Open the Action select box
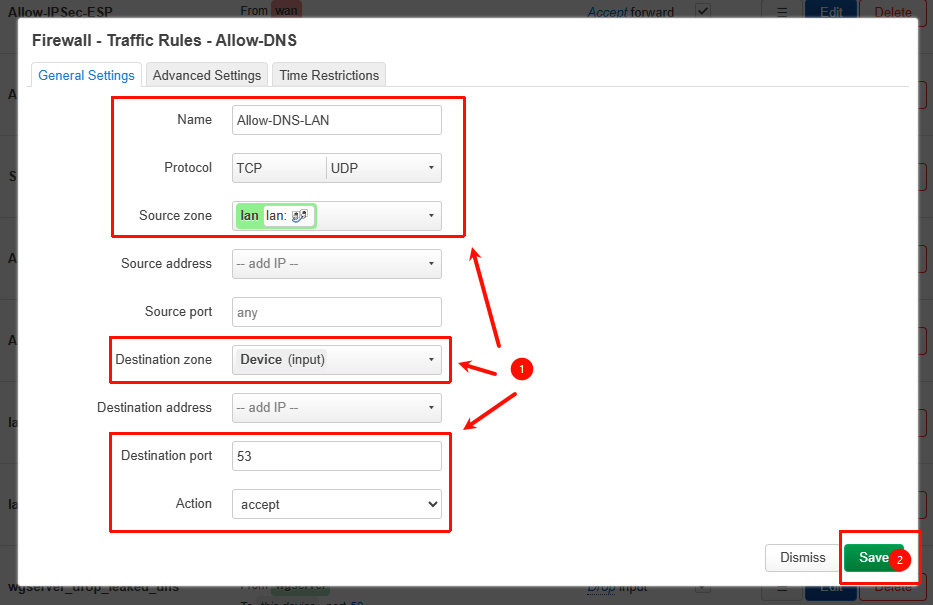This screenshot has height=605, width=933. [336, 504]
